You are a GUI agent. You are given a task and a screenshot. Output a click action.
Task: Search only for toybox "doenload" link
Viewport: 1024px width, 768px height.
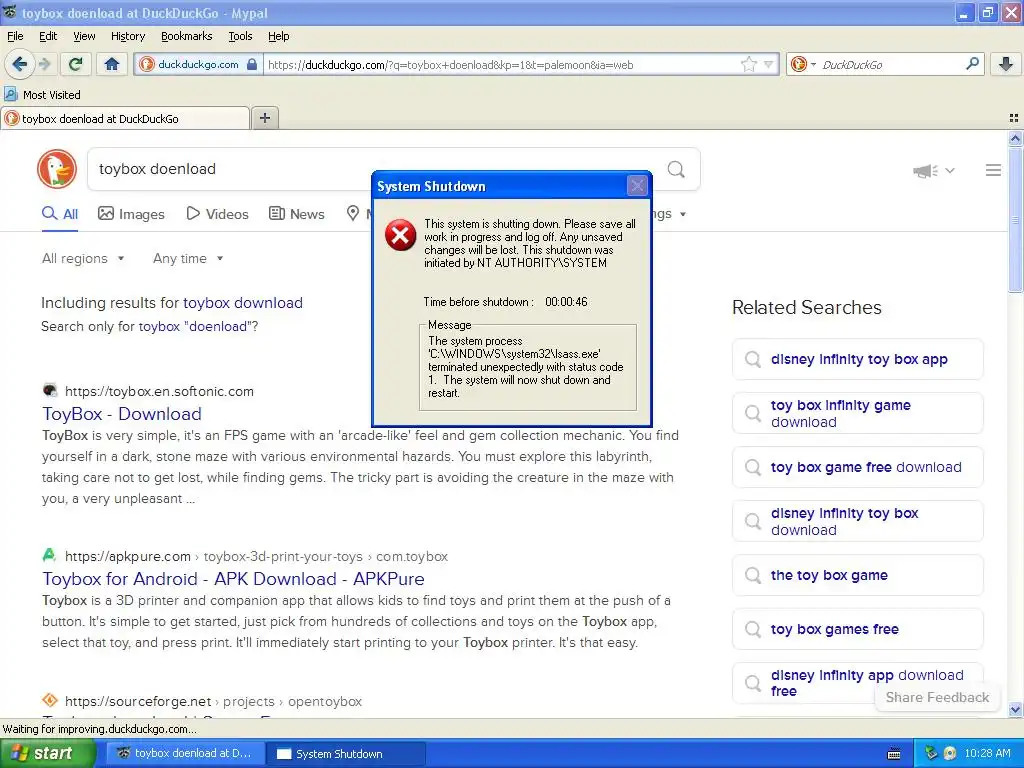point(193,327)
